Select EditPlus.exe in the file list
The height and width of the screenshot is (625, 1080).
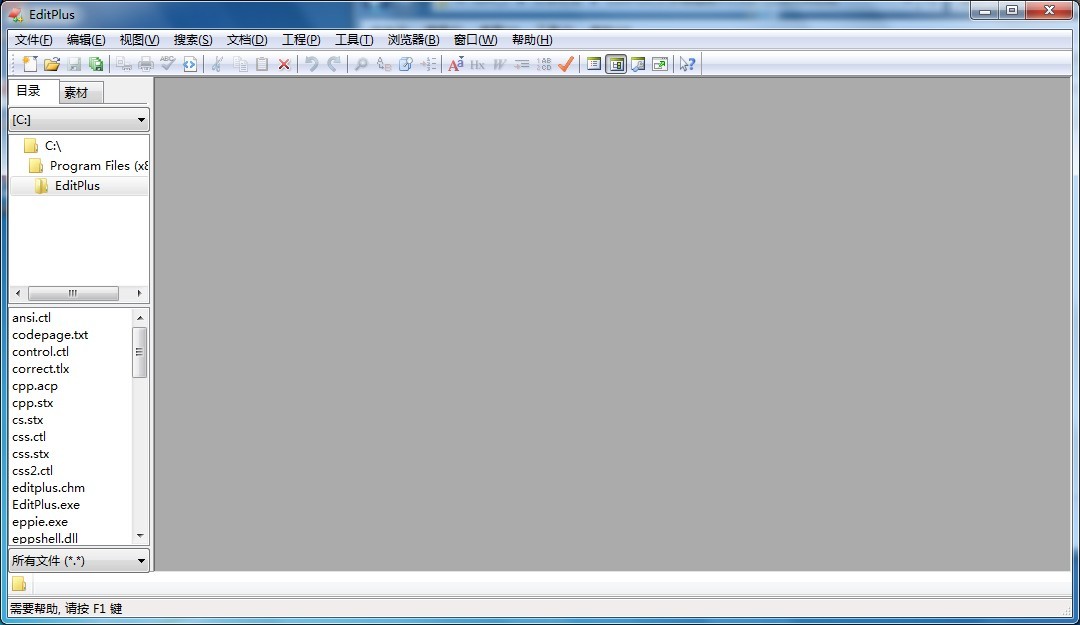coord(46,505)
